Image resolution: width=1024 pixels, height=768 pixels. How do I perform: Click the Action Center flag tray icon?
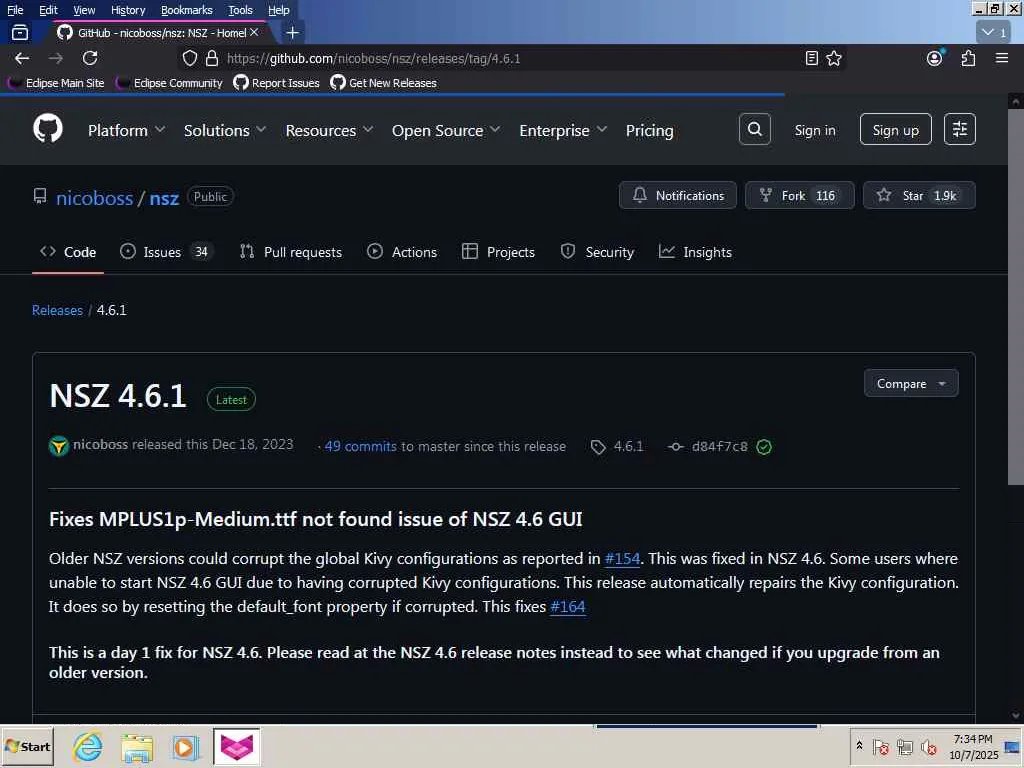point(880,746)
